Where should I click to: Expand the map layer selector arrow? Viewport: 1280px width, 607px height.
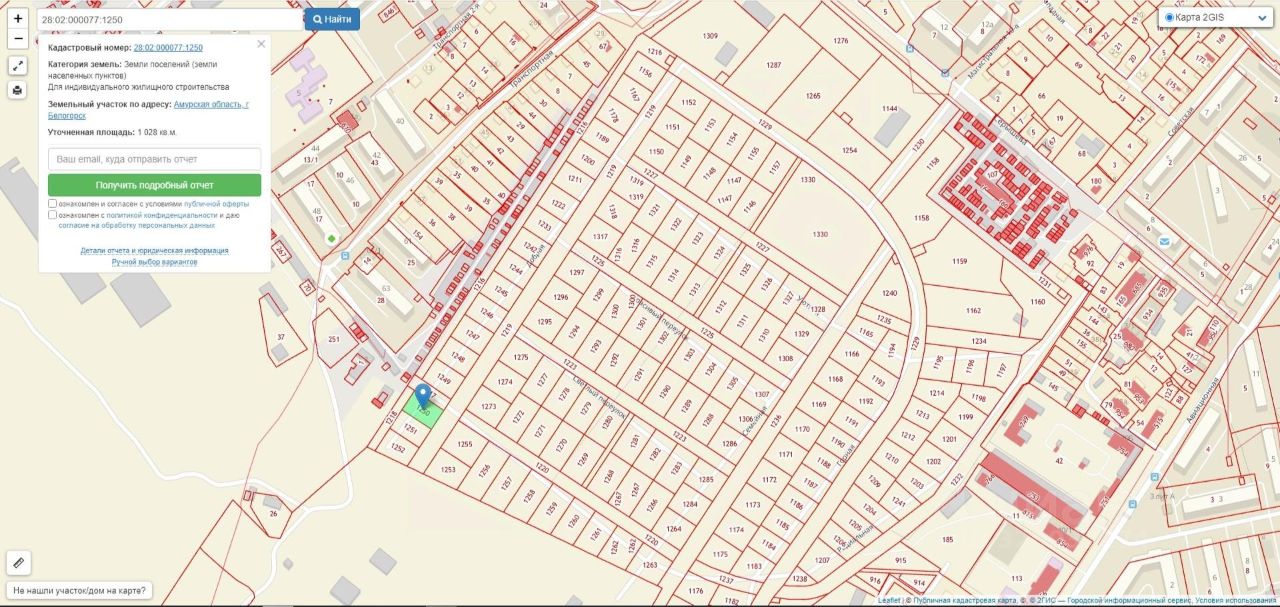(1260, 18)
